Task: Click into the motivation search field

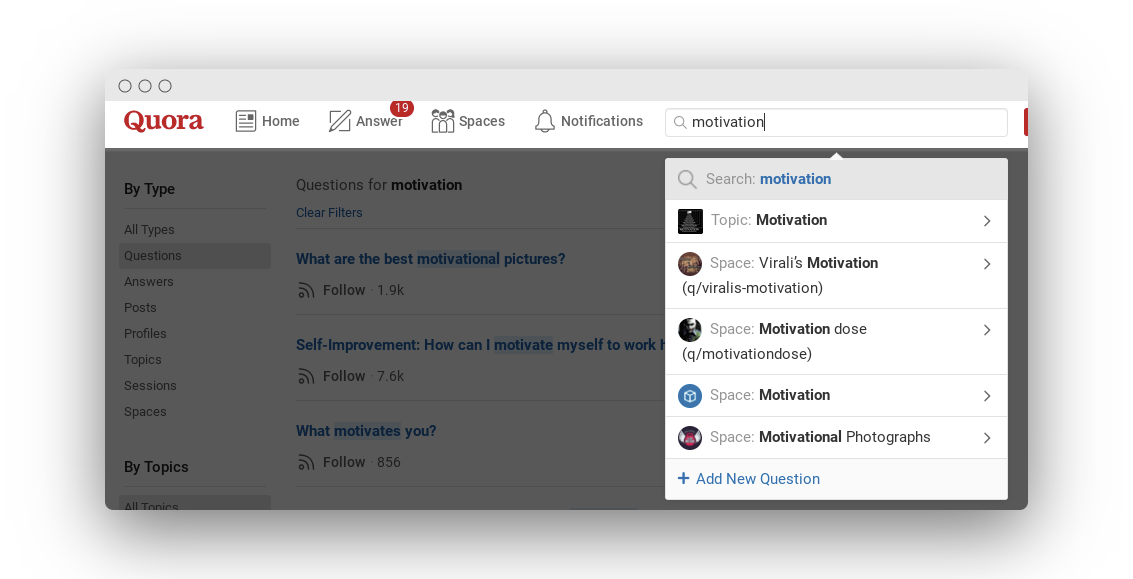Action: (836, 122)
